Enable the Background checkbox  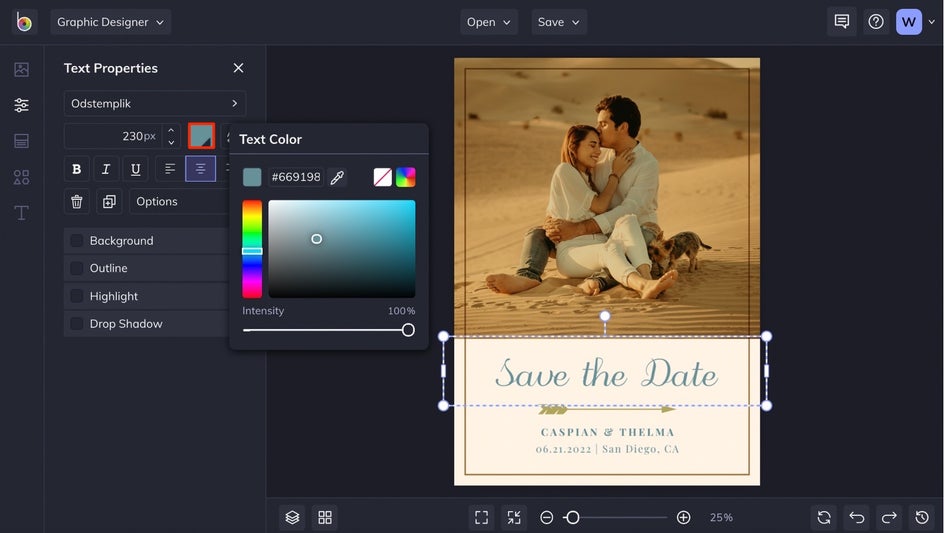76,241
